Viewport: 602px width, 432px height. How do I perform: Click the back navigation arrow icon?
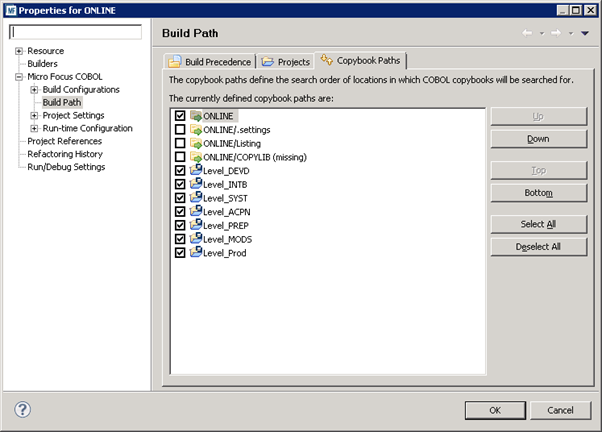(x=527, y=33)
